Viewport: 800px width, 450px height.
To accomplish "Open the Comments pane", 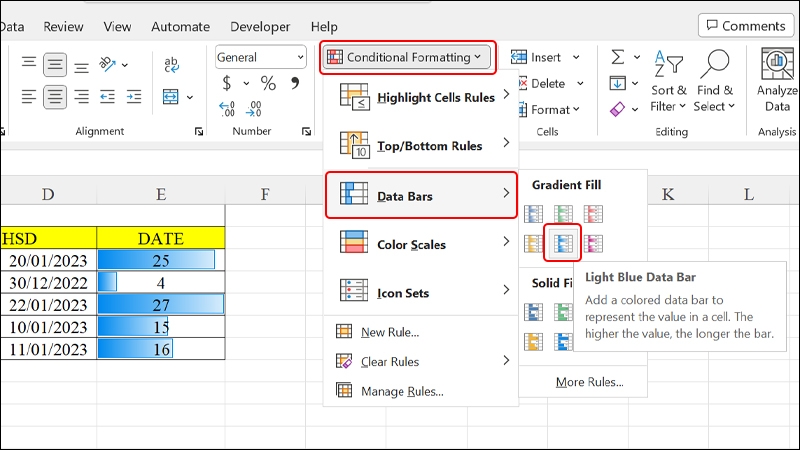I will pyautogui.click(x=746, y=26).
